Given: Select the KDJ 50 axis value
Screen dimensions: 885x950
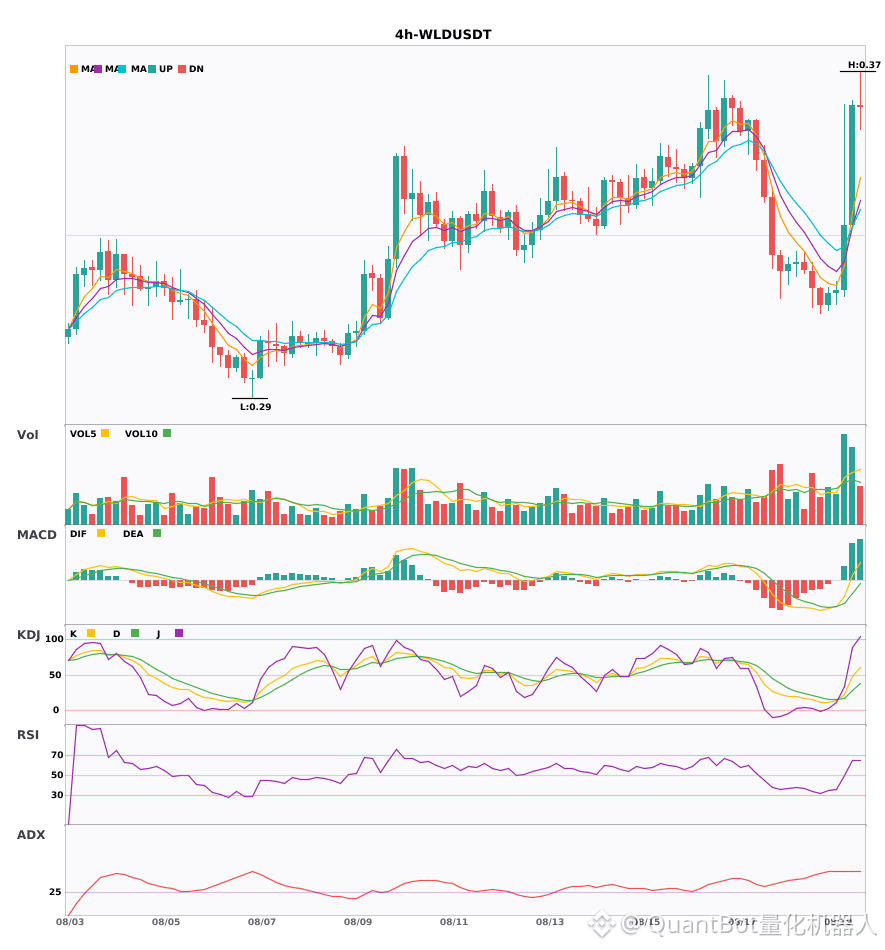Looking at the screenshot, I should pos(55,675).
